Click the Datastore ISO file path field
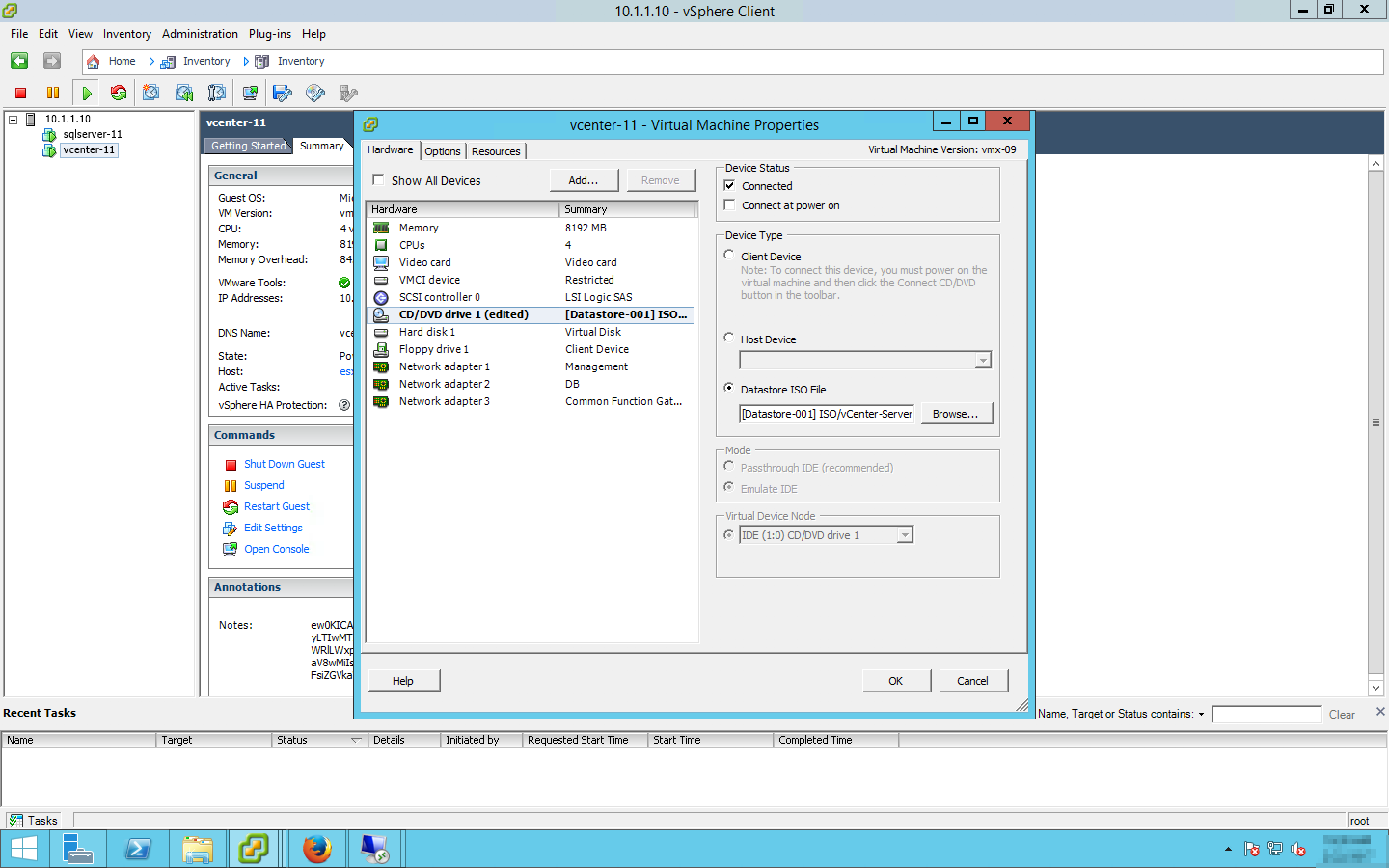1389x868 pixels. click(x=826, y=414)
